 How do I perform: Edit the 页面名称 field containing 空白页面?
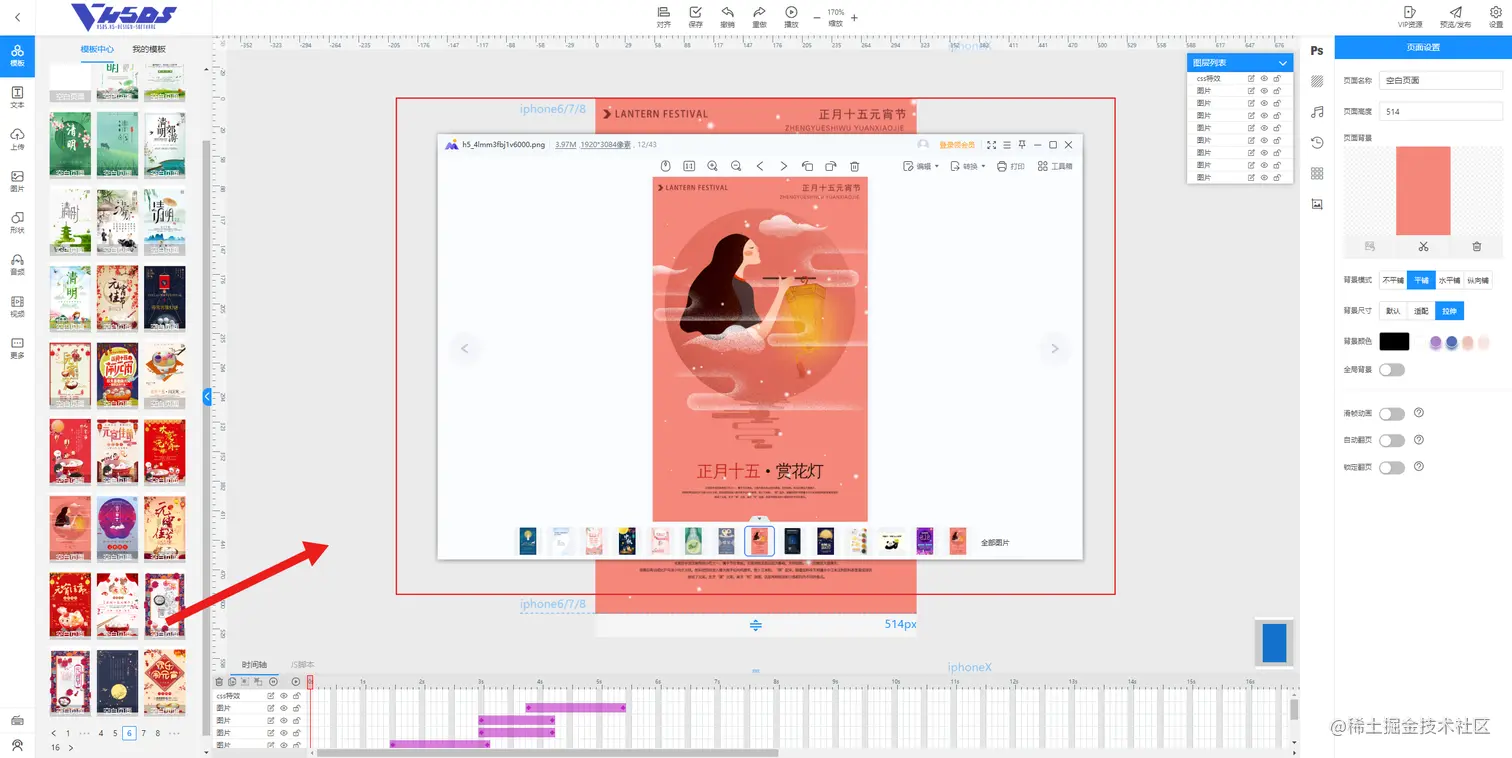click(1440, 80)
